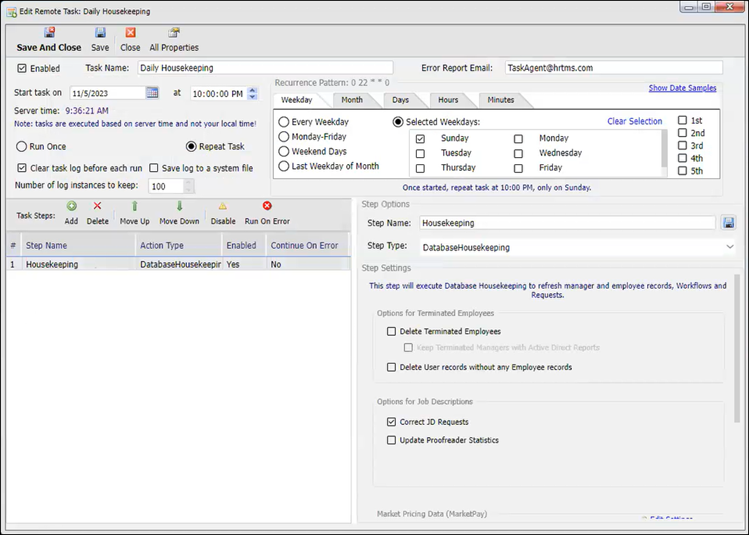Add a new task step
Viewport: 749px width, 535px height.
[71, 206]
